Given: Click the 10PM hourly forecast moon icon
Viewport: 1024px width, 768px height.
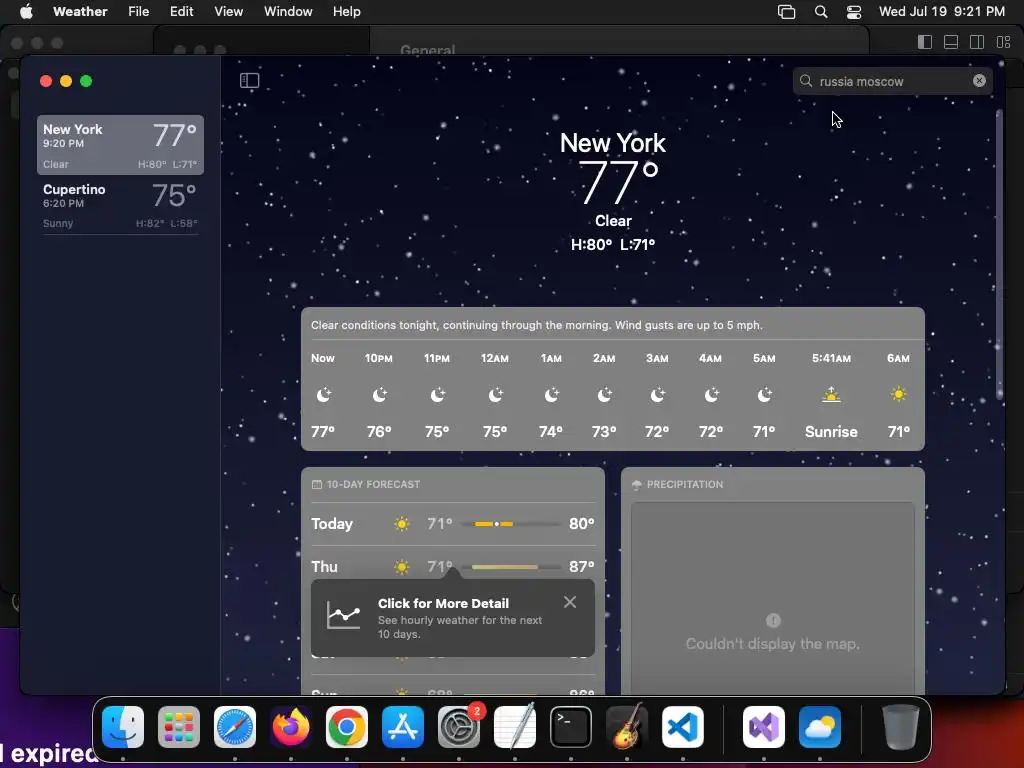Looking at the screenshot, I should [379, 394].
